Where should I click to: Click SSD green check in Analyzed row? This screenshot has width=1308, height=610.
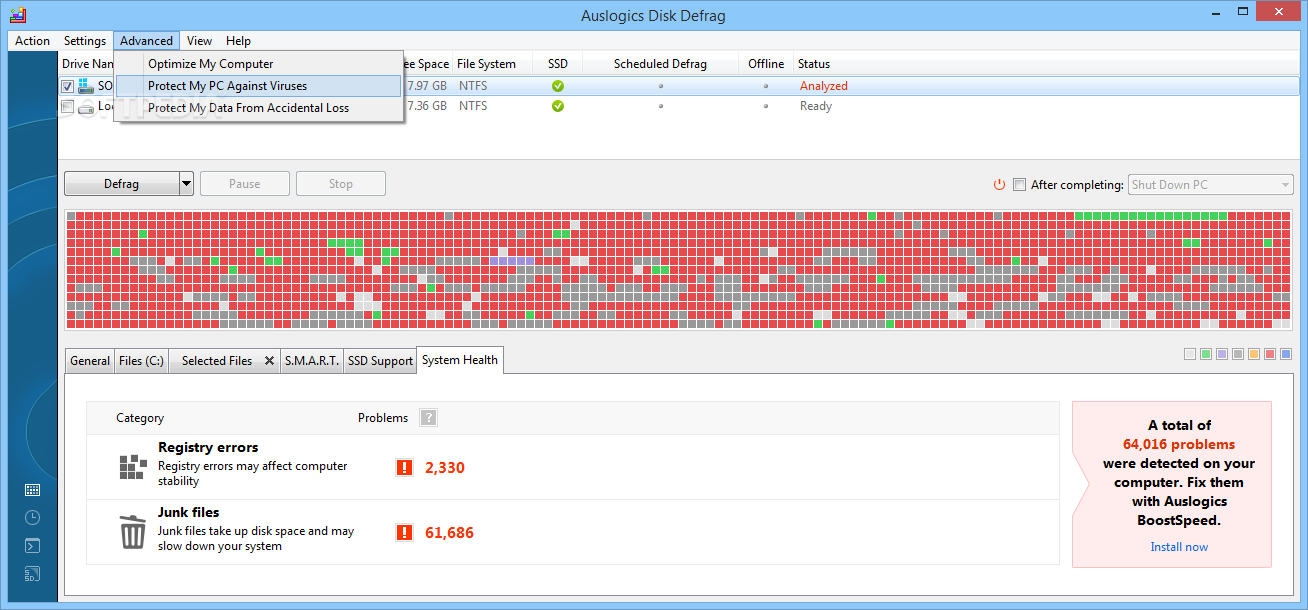(x=558, y=86)
